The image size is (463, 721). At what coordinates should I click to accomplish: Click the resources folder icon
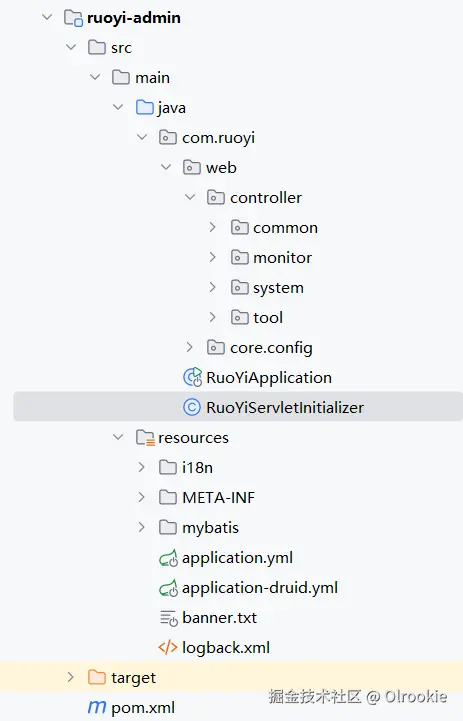145,438
